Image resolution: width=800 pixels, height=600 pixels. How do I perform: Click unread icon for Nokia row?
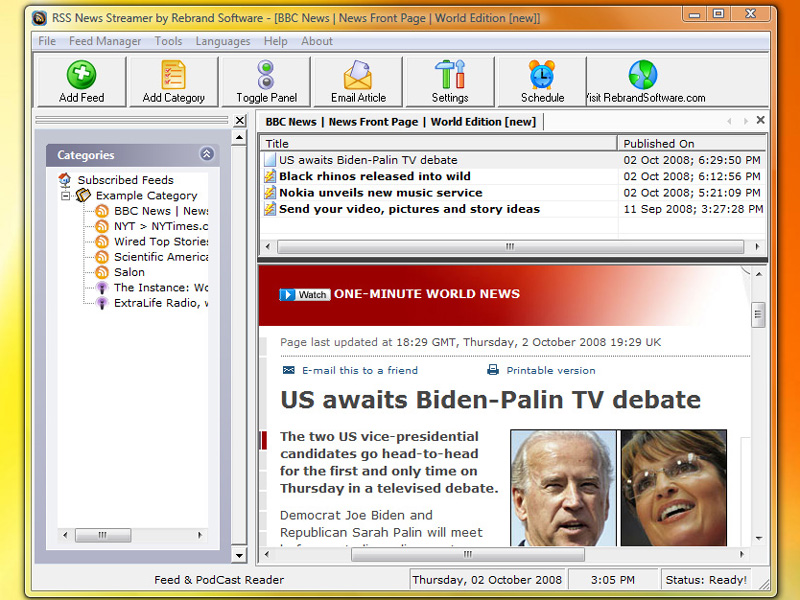[x=270, y=192]
